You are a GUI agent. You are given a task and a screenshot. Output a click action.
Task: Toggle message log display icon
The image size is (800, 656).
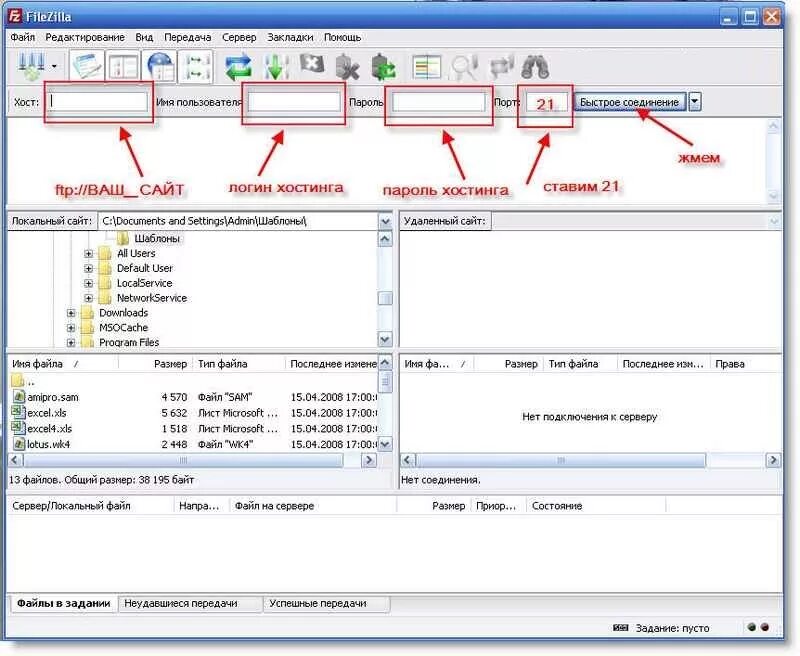[87, 66]
